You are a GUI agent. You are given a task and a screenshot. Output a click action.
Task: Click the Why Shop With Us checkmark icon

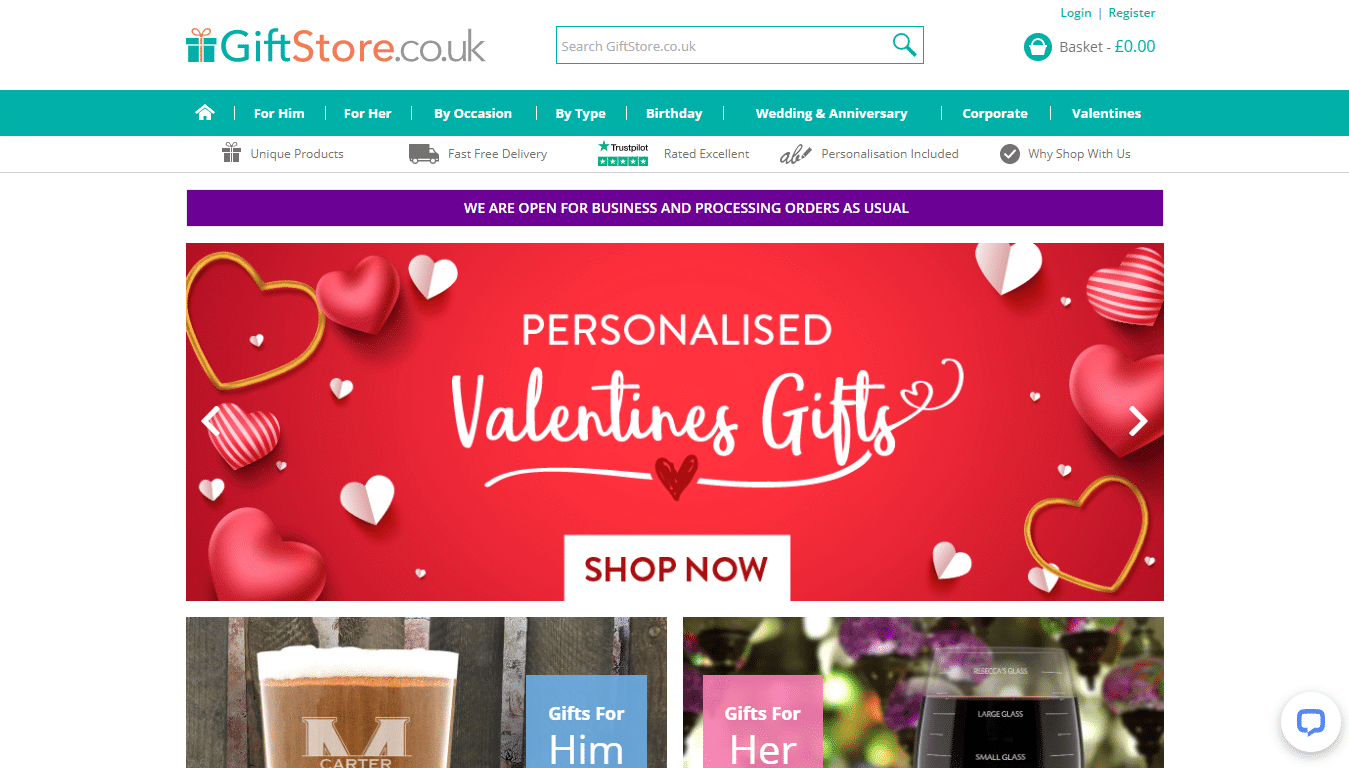tap(1010, 154)
